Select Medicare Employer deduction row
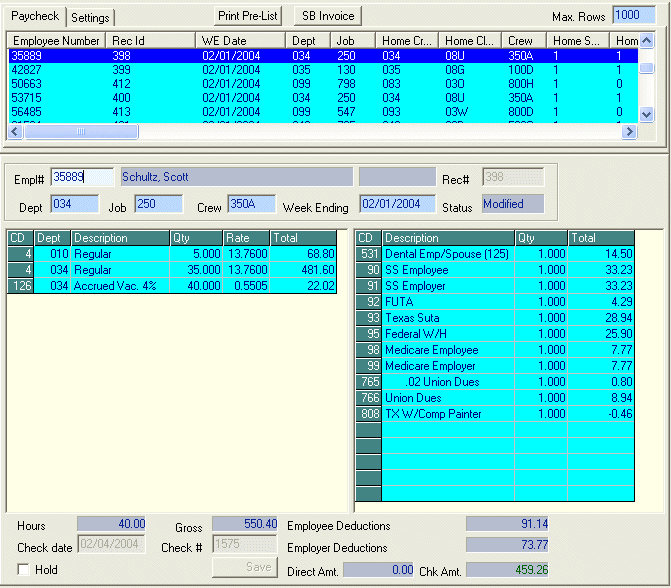 click(x=495, y=366)
